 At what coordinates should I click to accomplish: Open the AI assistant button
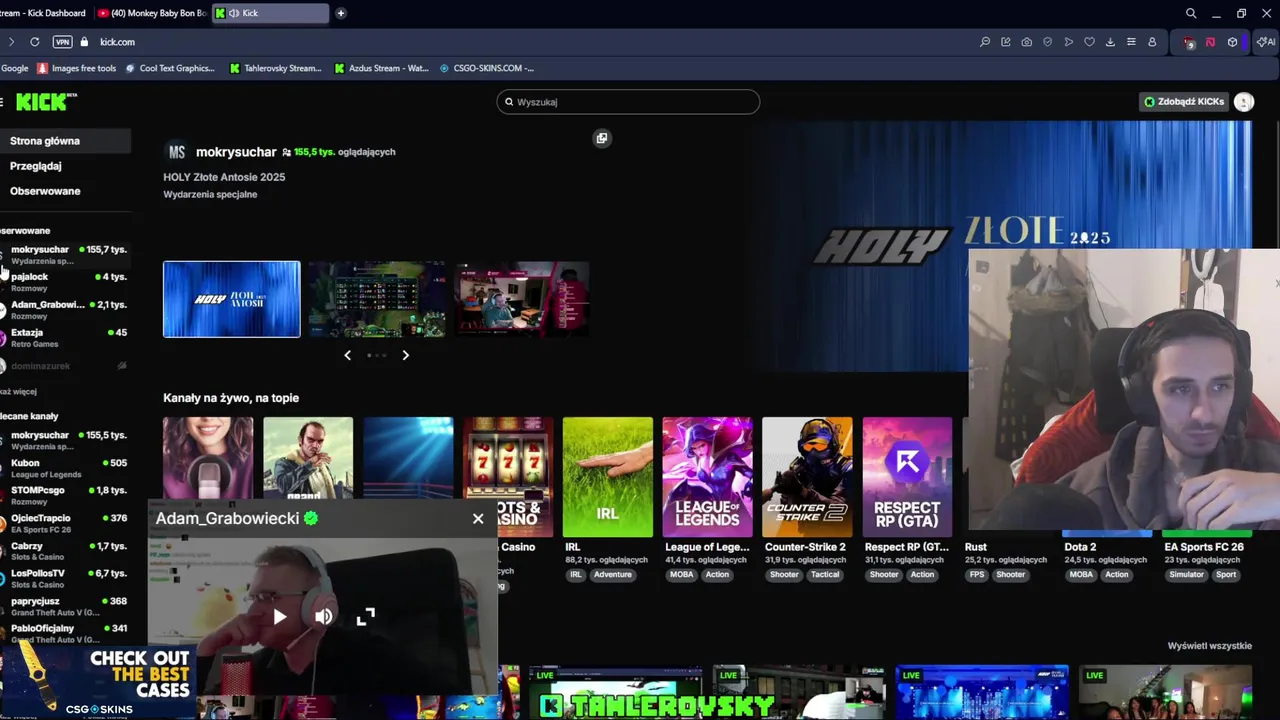(1266, 42)
